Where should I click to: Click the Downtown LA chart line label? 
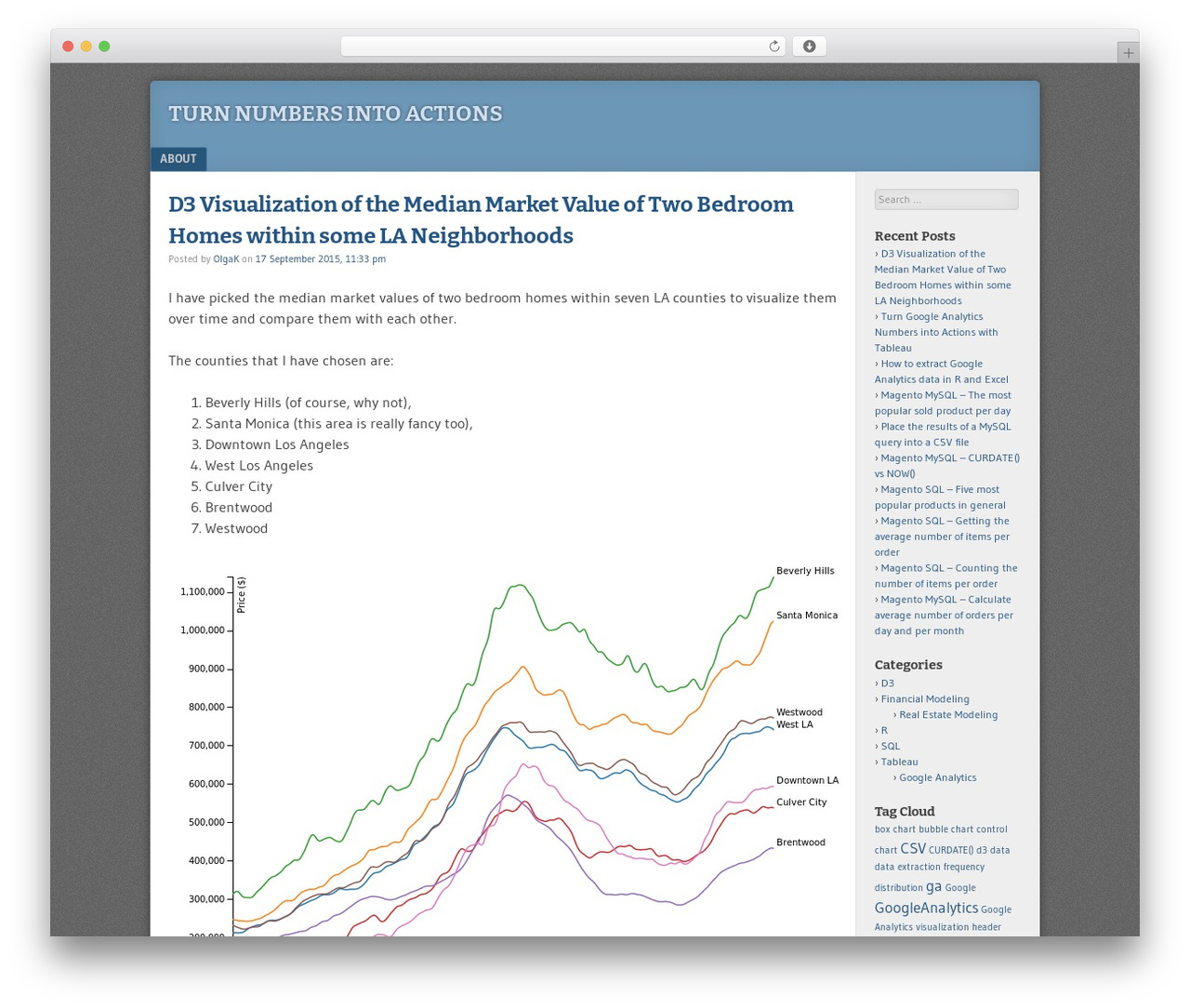[x=807, y=781]
